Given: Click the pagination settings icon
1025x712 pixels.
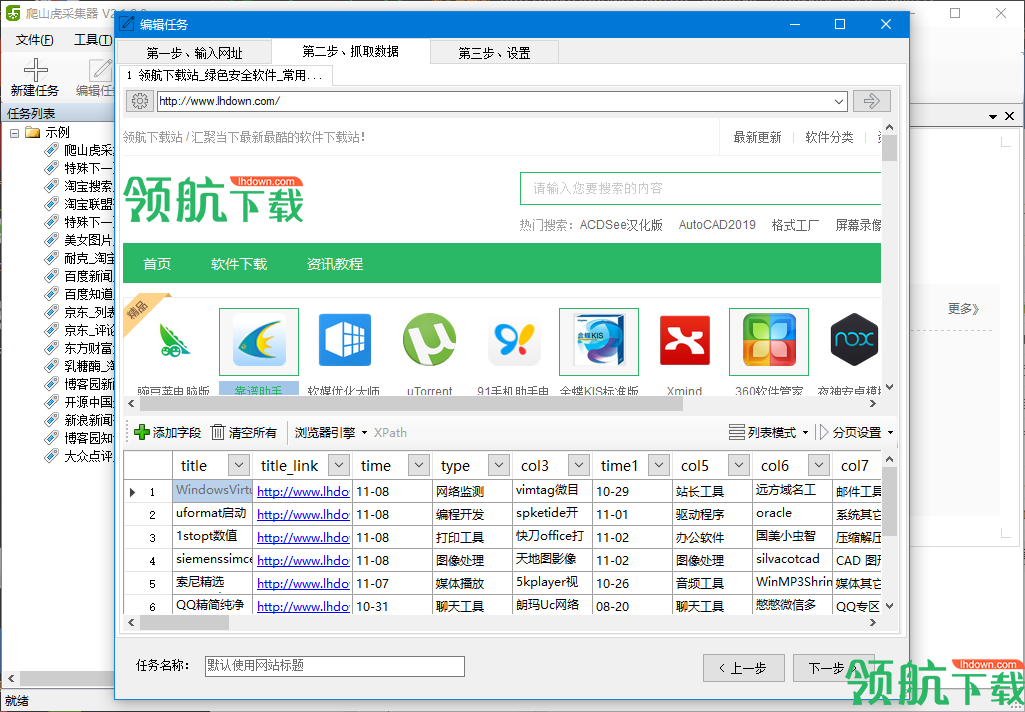Looking at the screenshot, I should (822, 432).
